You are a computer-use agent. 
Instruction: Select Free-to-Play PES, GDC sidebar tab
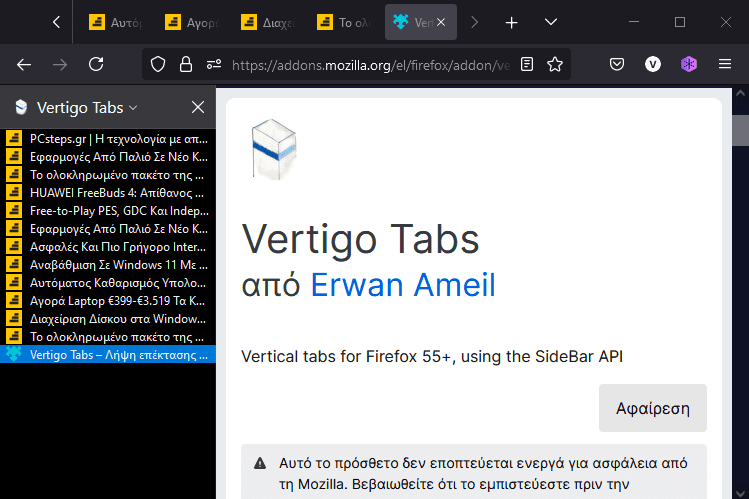108,211
